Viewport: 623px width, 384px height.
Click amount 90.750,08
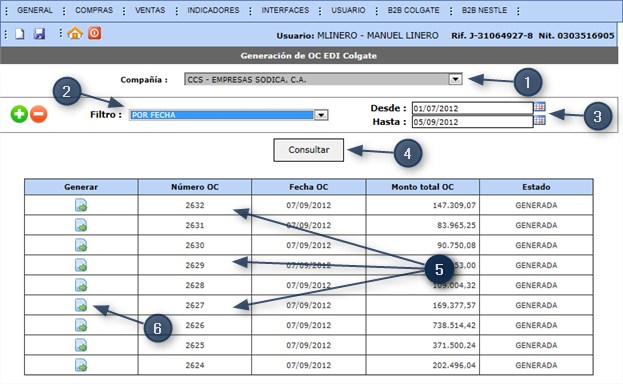[456, 245]
